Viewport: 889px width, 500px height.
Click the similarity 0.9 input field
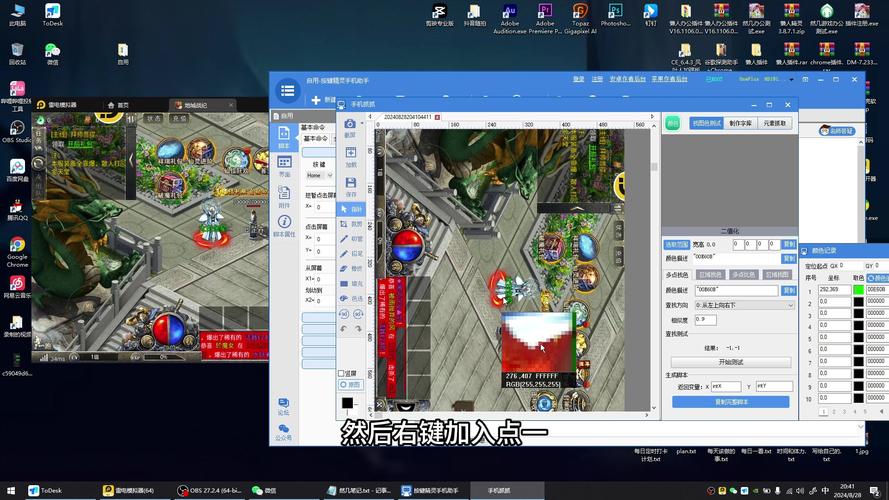[x=705, y=319]
